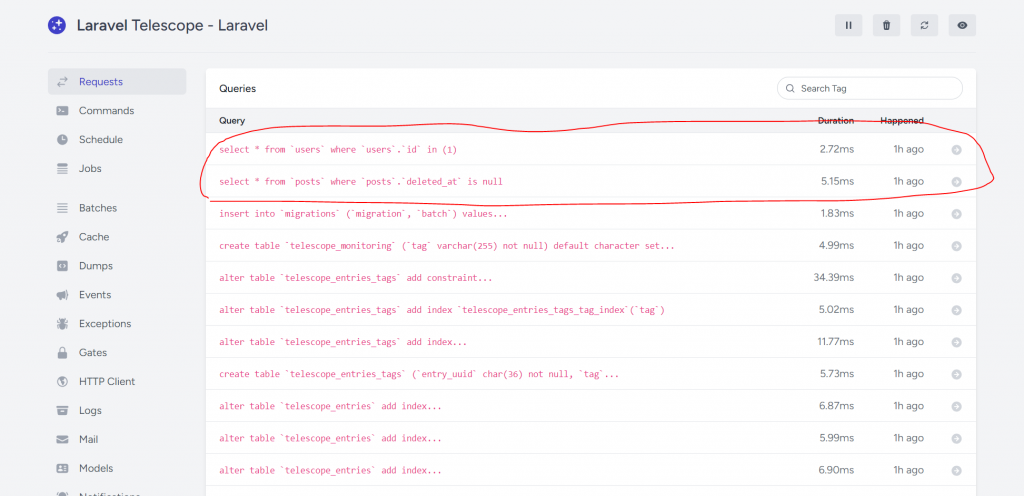This screenshot has height=496, width=1024.
Task: Click the magnifier icon in Search Tag
Action: tap(790, 88)
